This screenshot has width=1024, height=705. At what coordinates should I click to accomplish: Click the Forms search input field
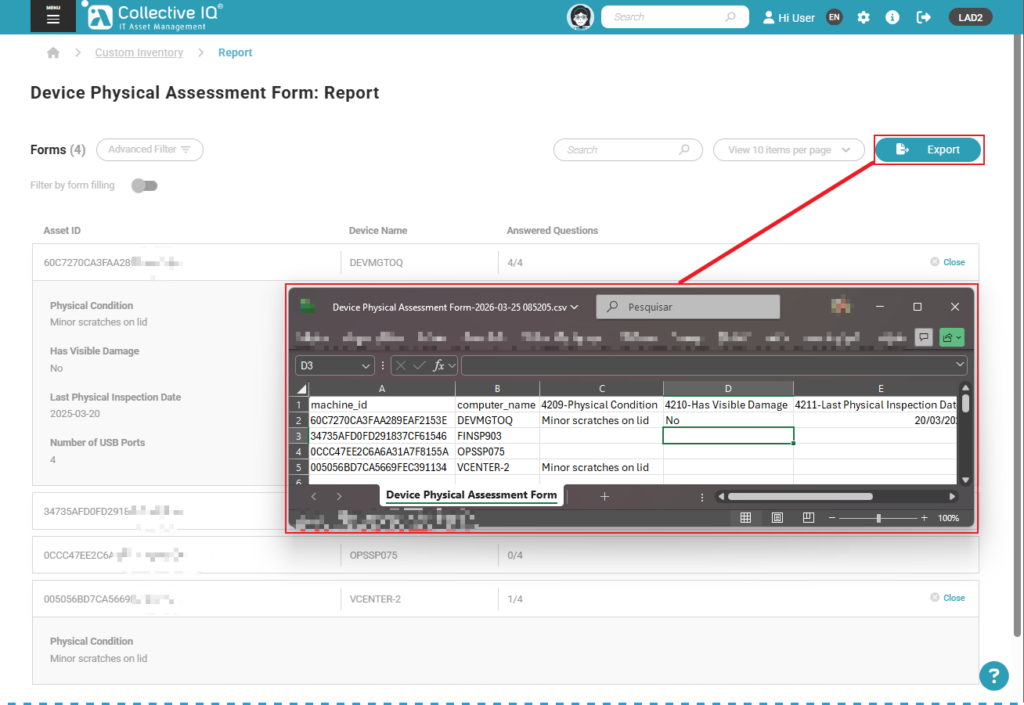click(620, 150)
